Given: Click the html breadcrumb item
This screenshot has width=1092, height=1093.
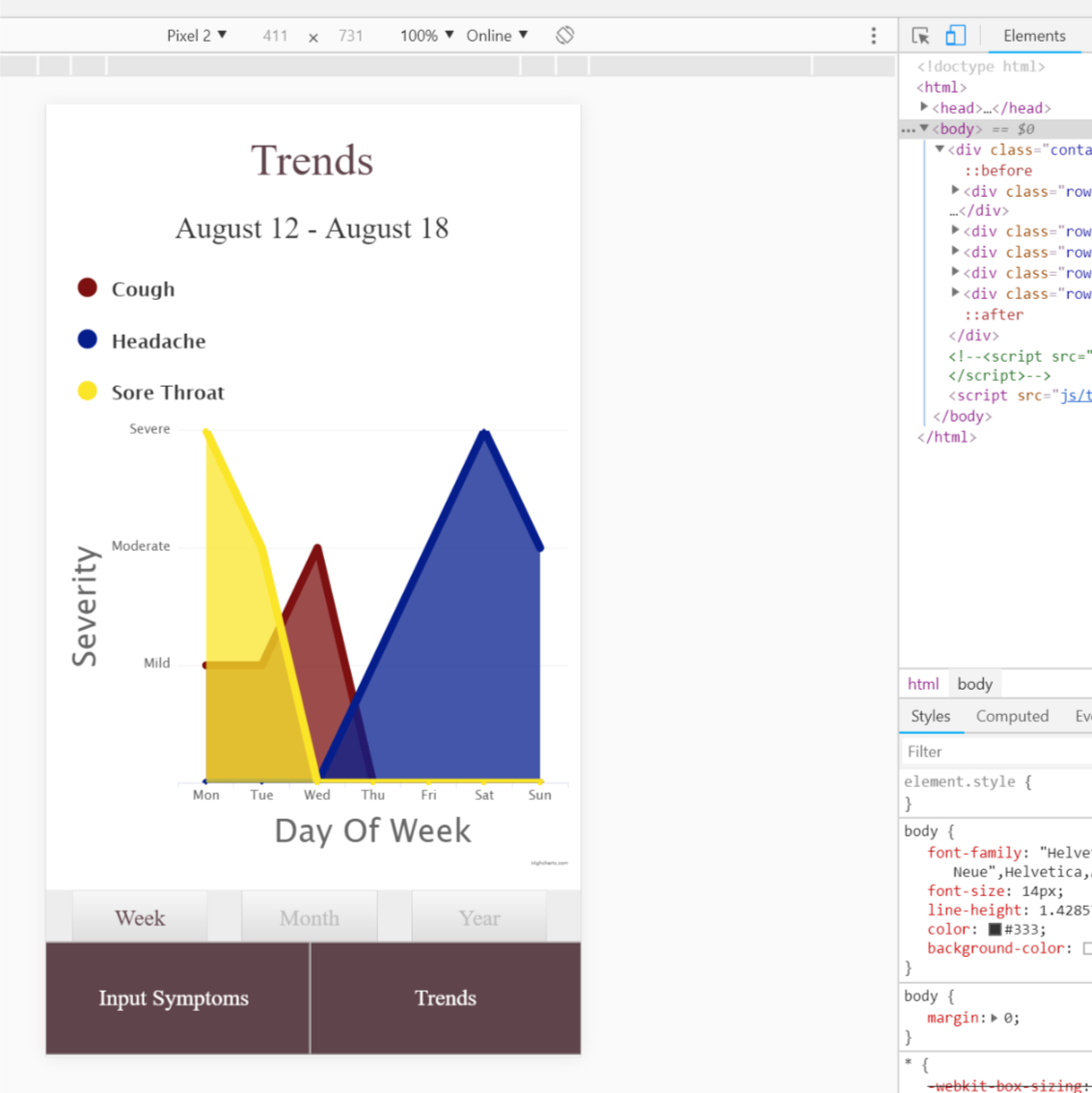Looking at the screenshot, I should pyautogui.click(x=923, y=684).
